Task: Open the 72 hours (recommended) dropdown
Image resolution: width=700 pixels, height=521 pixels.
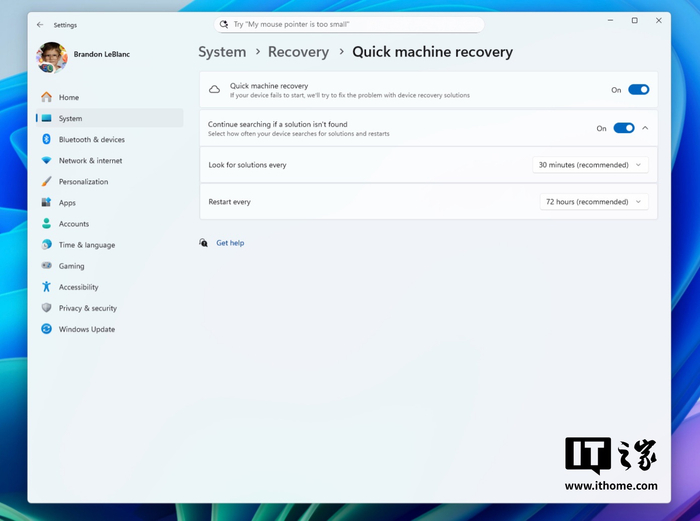Action: pos(594,202)
